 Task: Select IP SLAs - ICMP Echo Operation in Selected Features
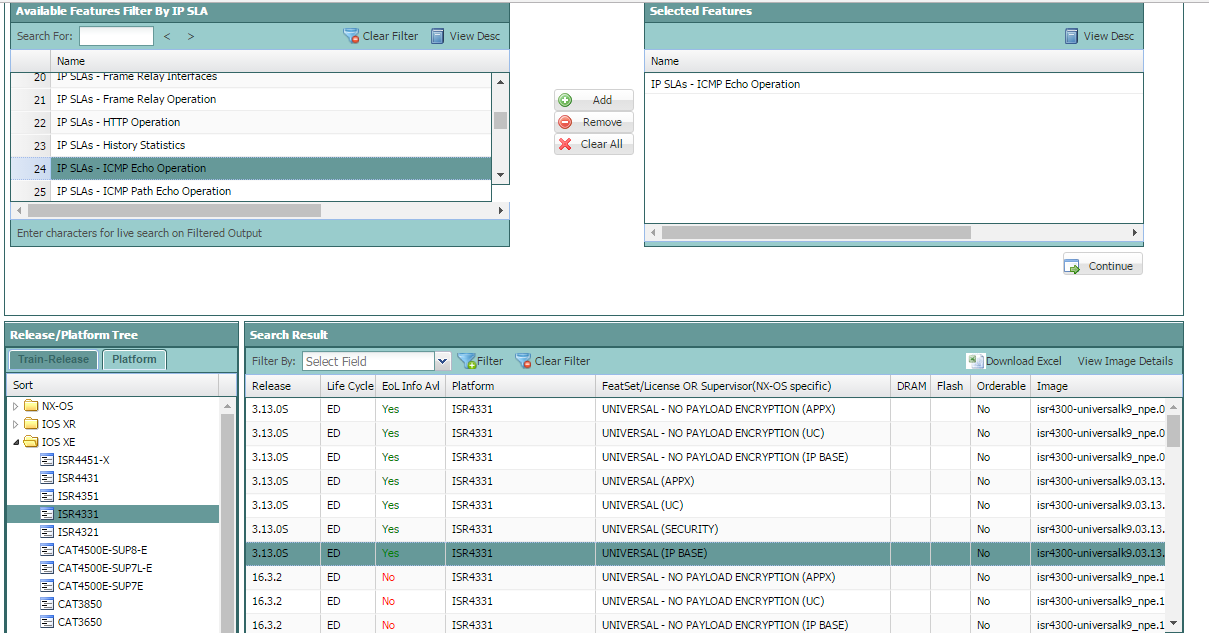click(893, 84)
